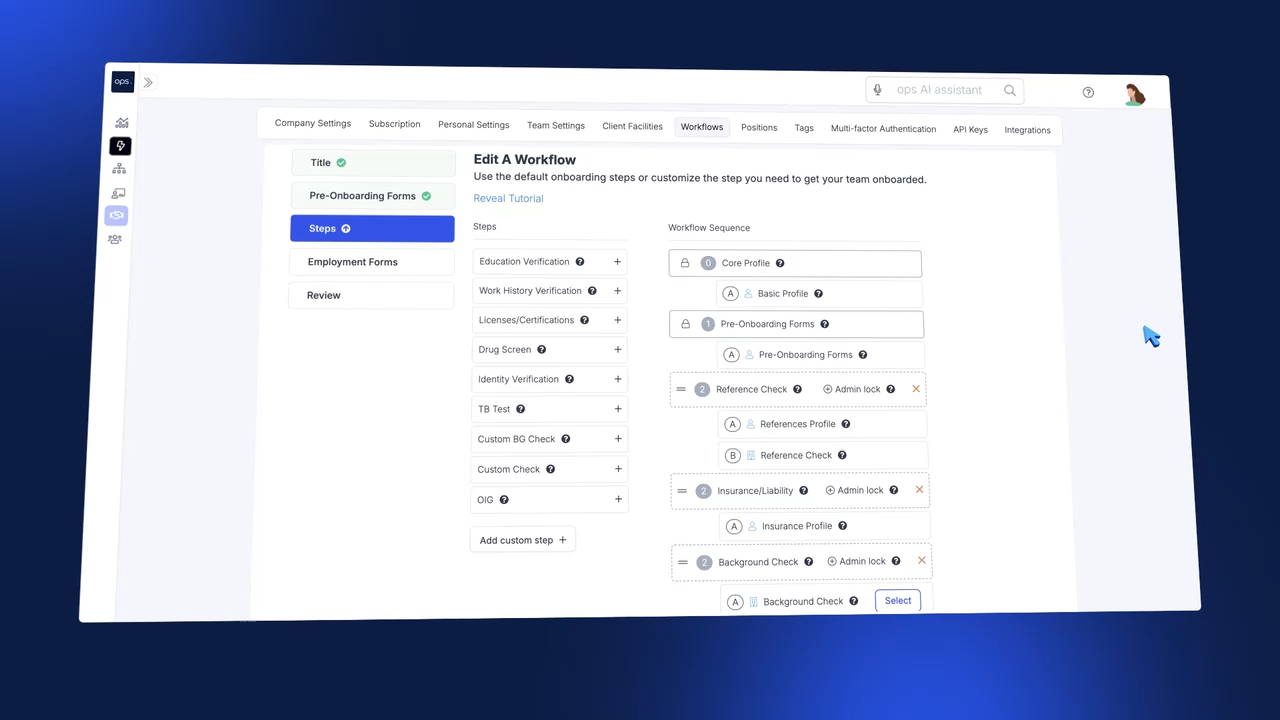Open the help question mark icon
This screenshot has width=1280, height=720.
click(1088, 93)
